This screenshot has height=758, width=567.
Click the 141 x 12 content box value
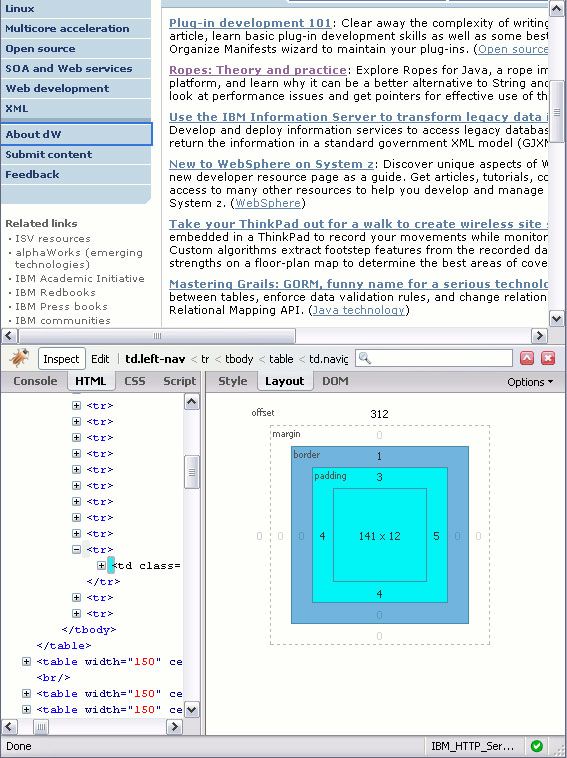click(x=379, y=536)
